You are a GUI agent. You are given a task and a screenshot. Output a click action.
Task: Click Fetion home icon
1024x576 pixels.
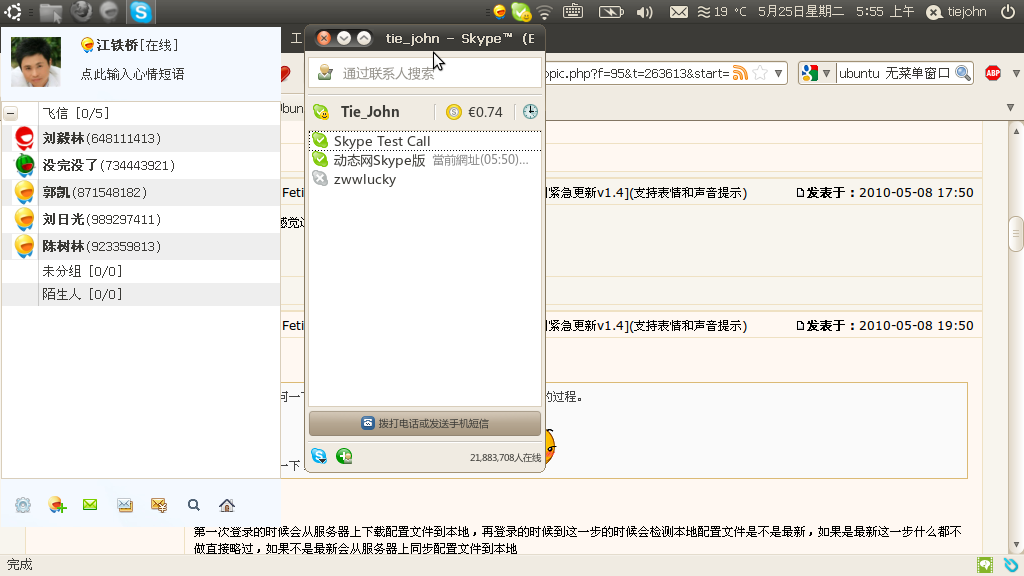pos(227,505)
